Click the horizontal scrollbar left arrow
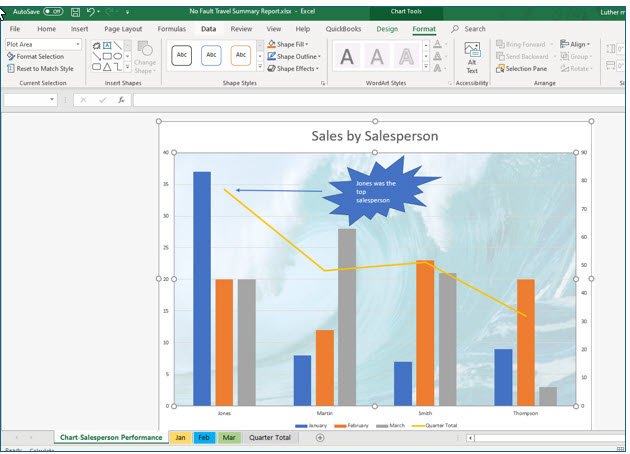 click(x=470, y=438)
